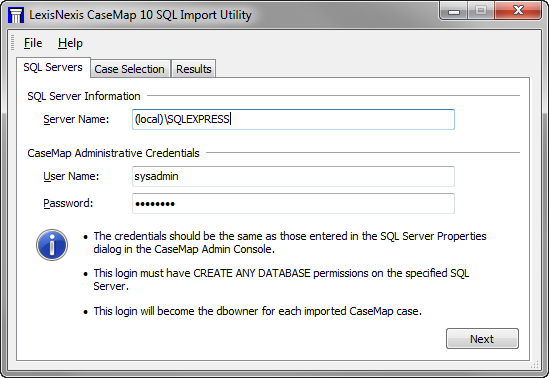Open the Help menu
Screen dimensions: 549x378
coord(70,43)
